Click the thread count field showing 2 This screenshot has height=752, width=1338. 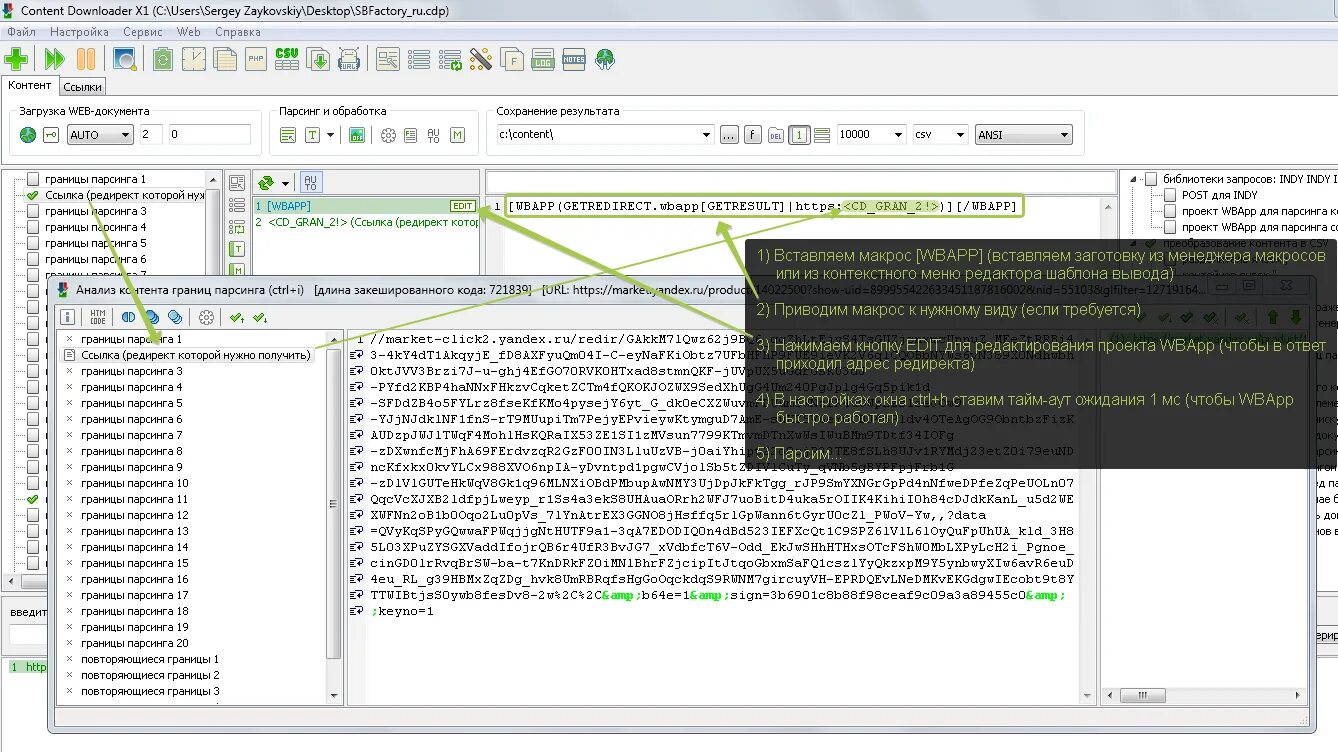(x=151, y=135)
